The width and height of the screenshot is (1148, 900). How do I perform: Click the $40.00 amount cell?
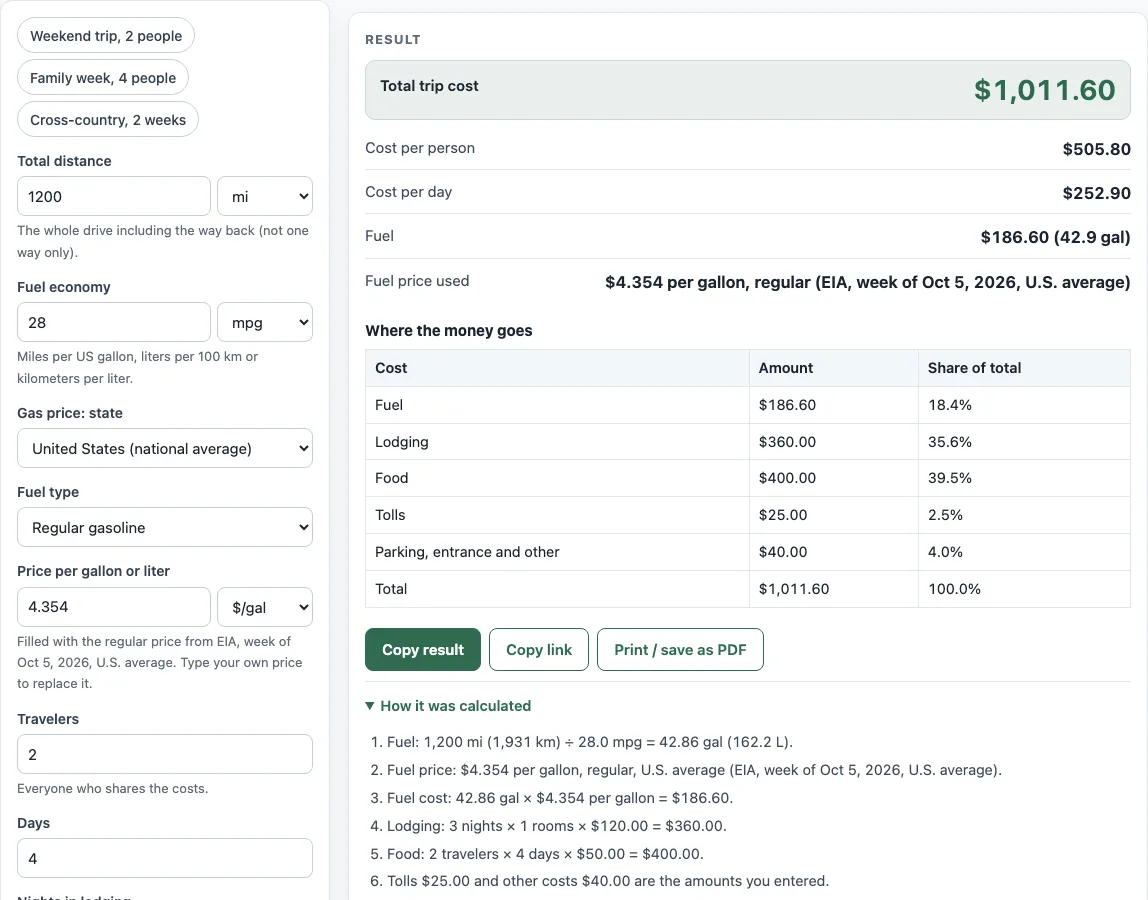[x=834, y=552]
